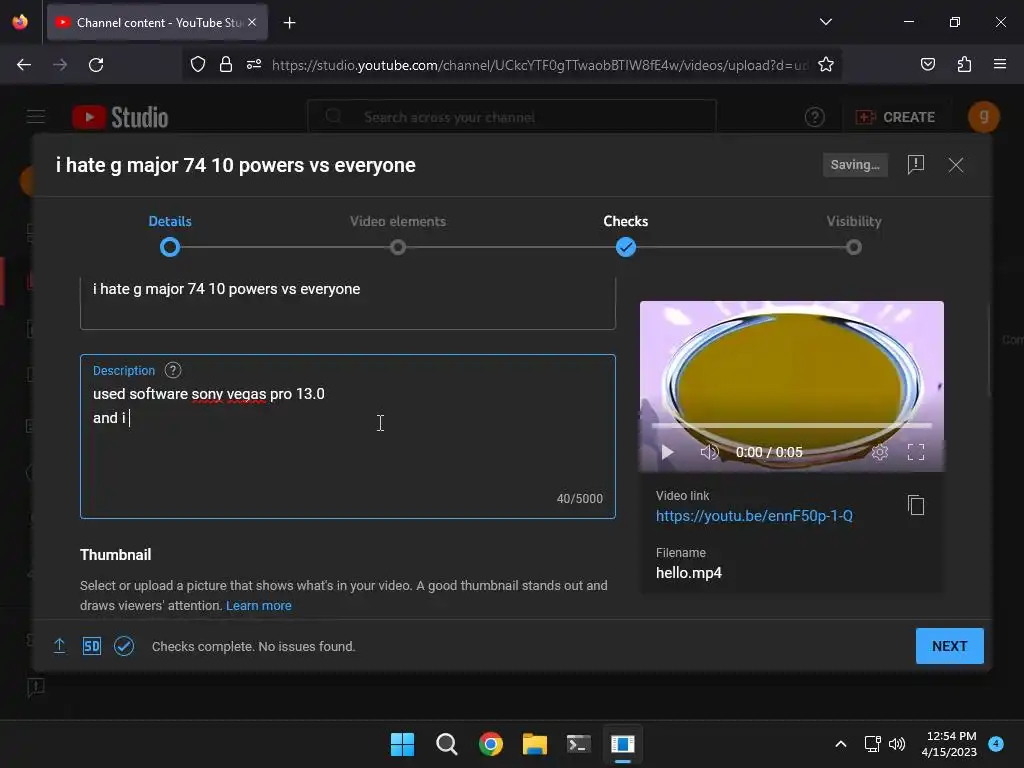Screen dimensions: 1024x768
Task: Click the hello.mp4 filename text
Action: (688, 573)
